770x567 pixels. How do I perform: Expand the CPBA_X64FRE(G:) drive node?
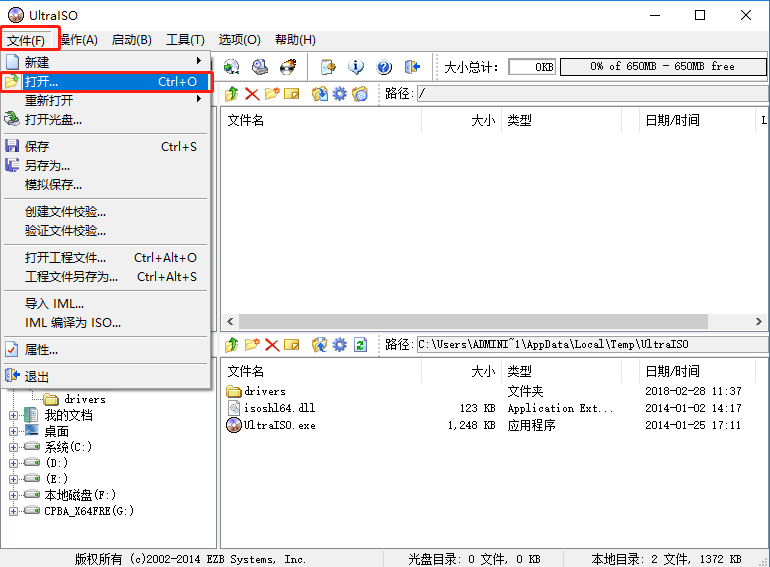(13, 511)
